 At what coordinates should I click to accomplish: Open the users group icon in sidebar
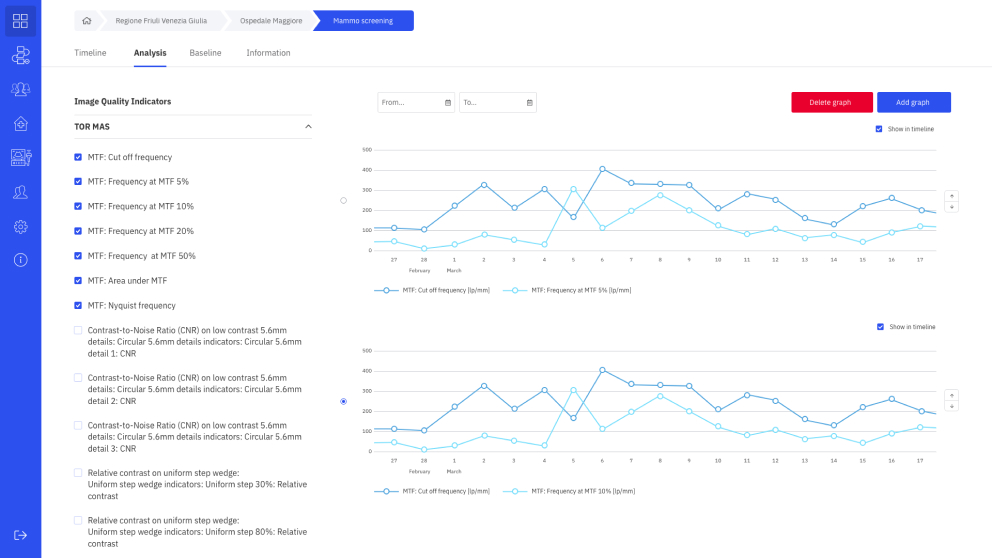[x=20, y=89]
